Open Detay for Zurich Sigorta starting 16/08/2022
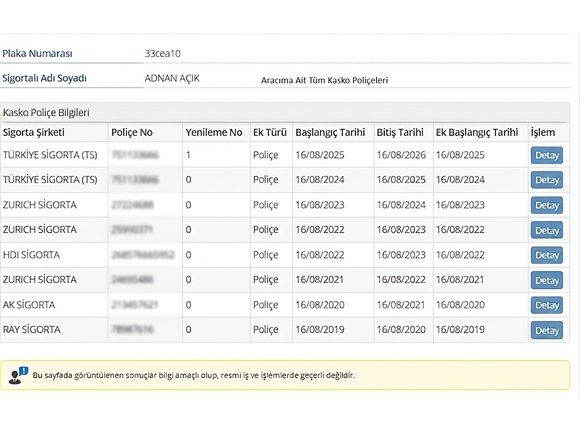The width and height of the screenshot is (580, 435). tap(547, 230)
